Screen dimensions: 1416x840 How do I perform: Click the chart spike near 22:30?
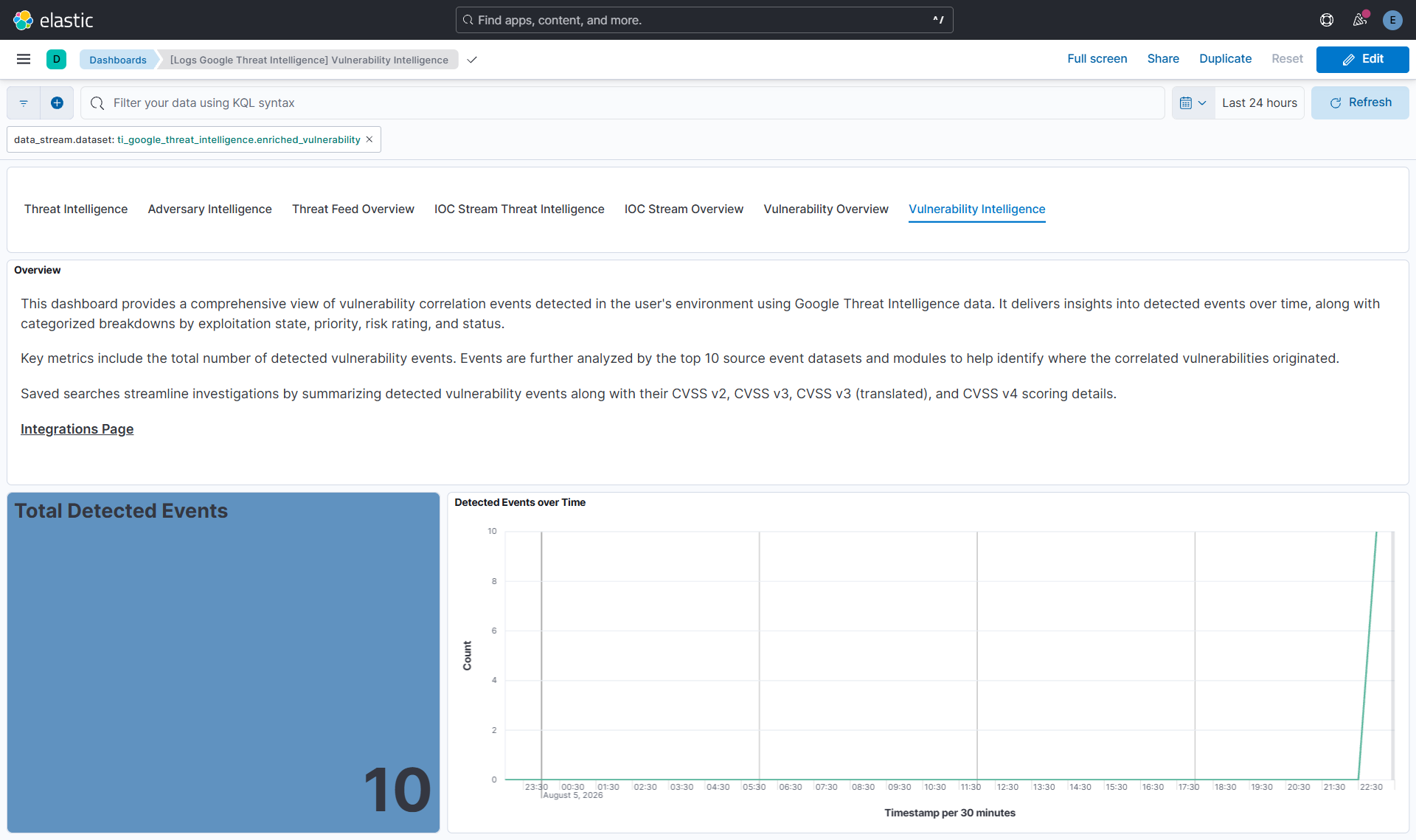click(x=1369, y=655)
